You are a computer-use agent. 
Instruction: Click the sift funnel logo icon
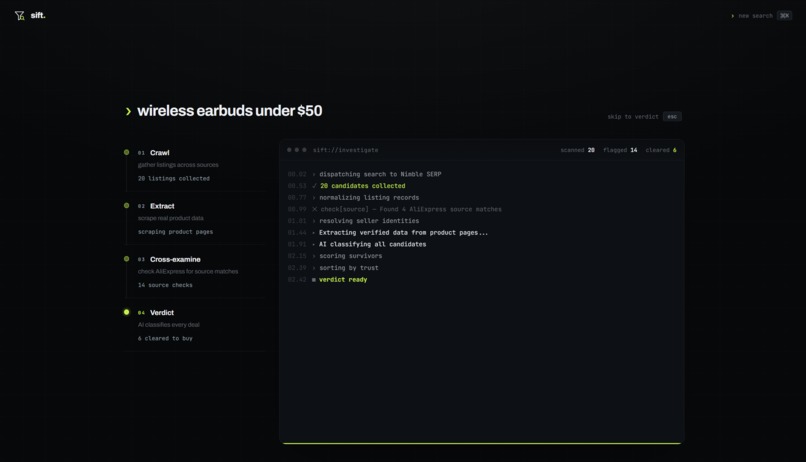tap(20, 16)
